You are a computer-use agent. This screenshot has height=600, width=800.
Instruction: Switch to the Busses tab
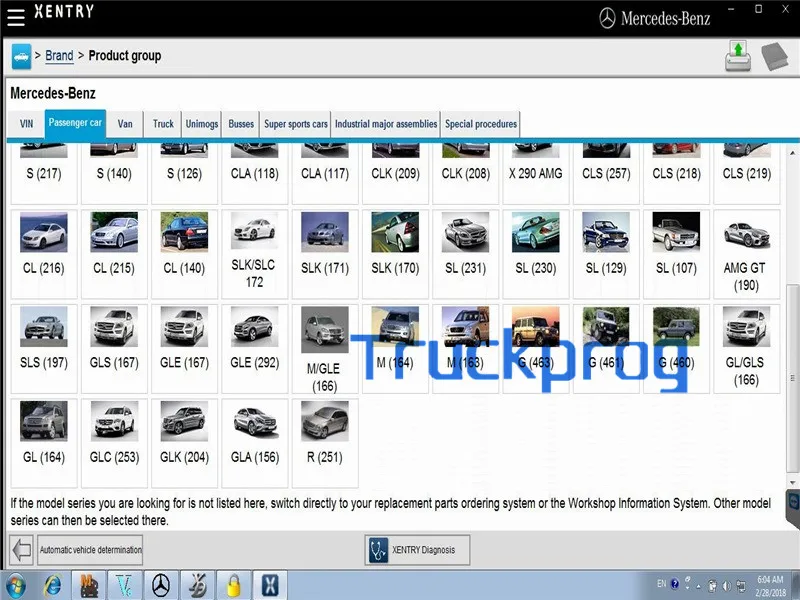[241, 124]
